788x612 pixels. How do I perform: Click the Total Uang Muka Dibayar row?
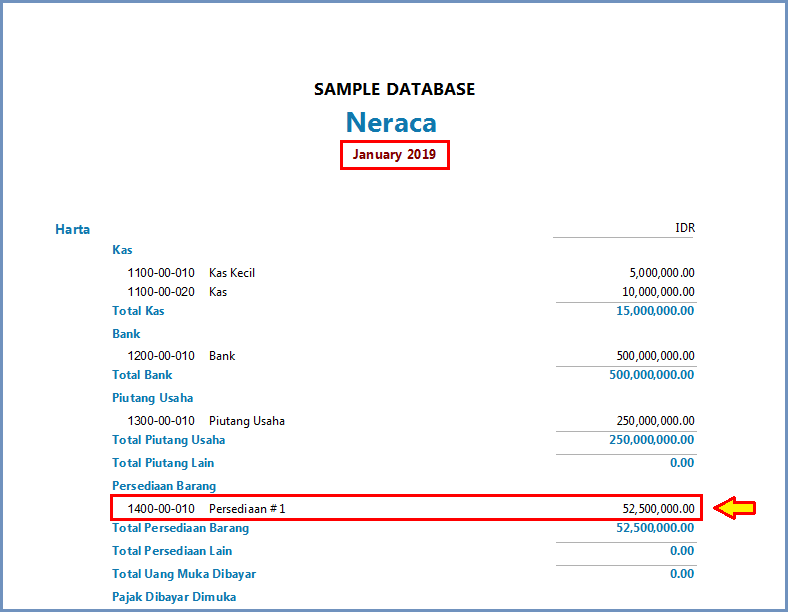point(184,574)
